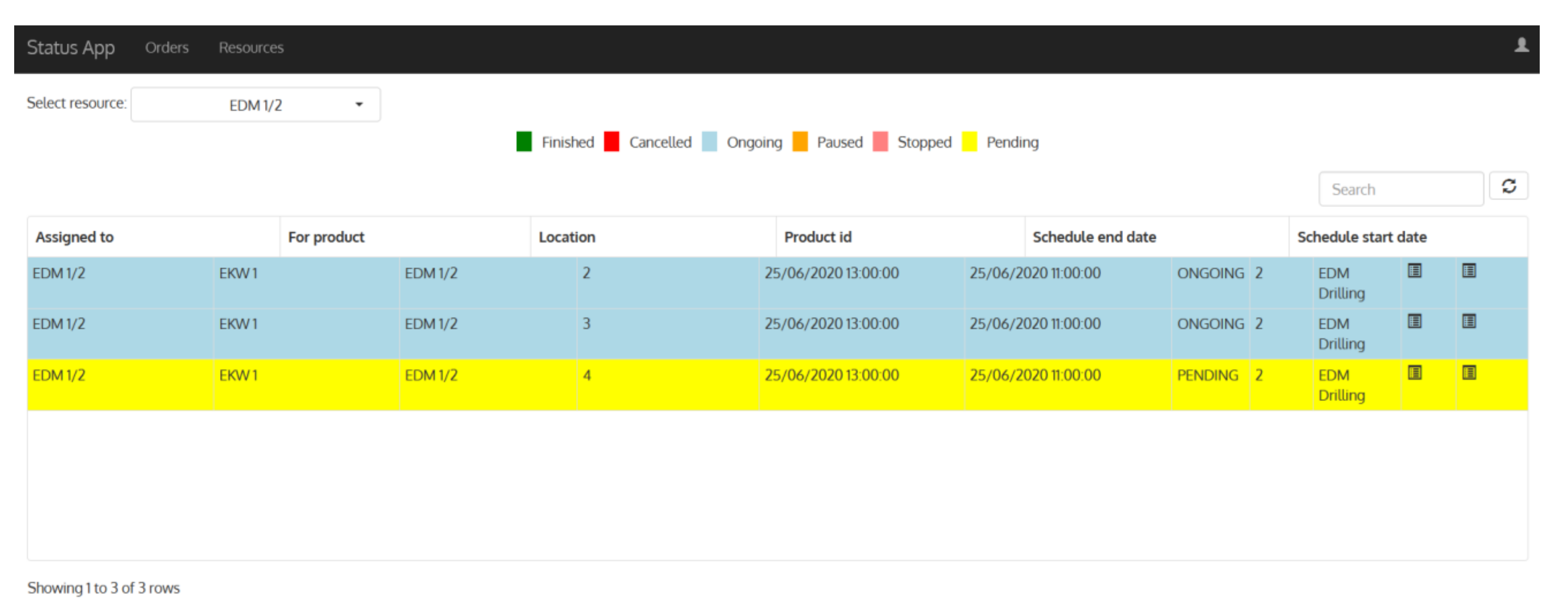This screenshot has height=604, width=1568.
Task: Click the yellow Pending legend swatch
Action: (969, 141)
